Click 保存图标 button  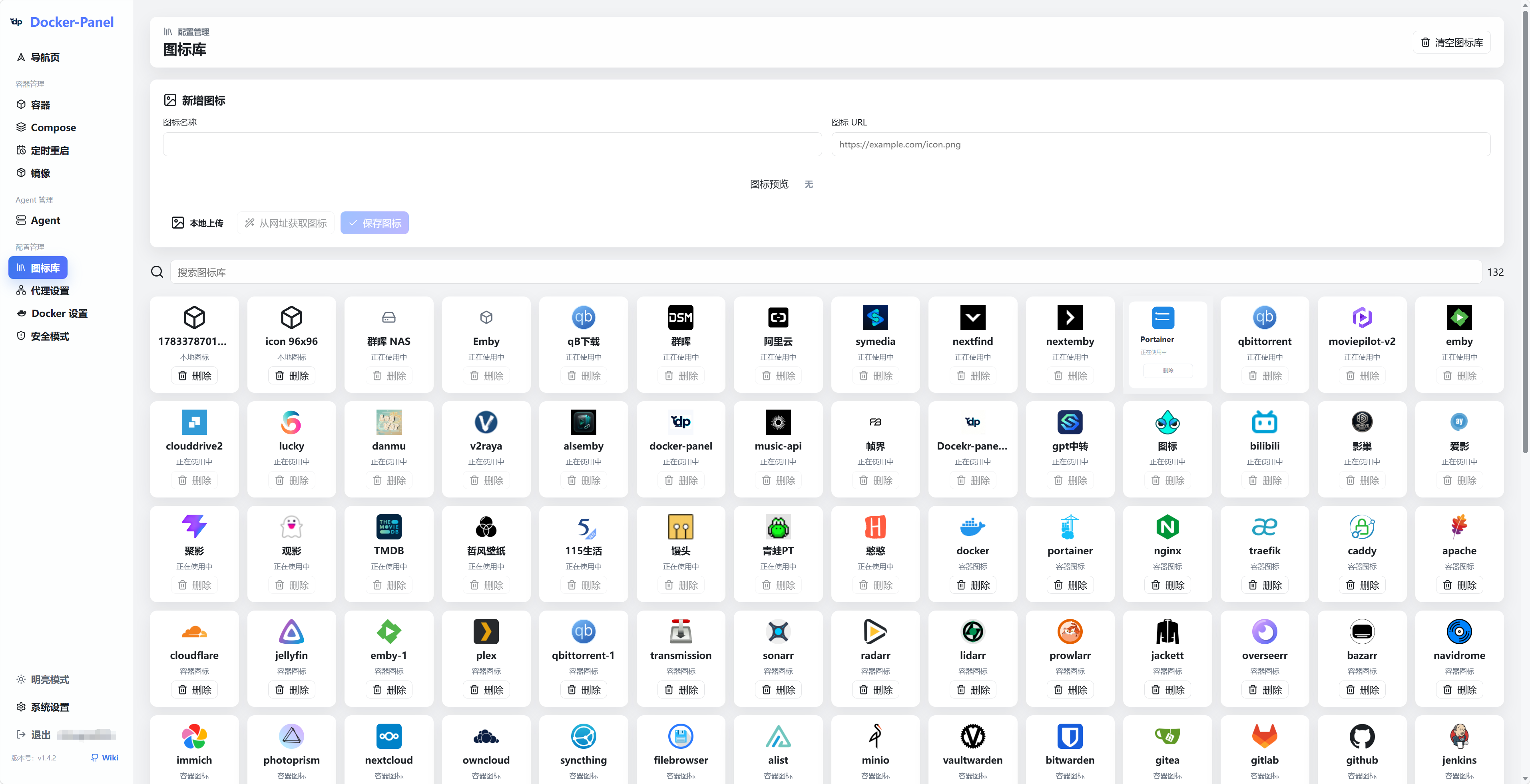(x=375, y=223)
